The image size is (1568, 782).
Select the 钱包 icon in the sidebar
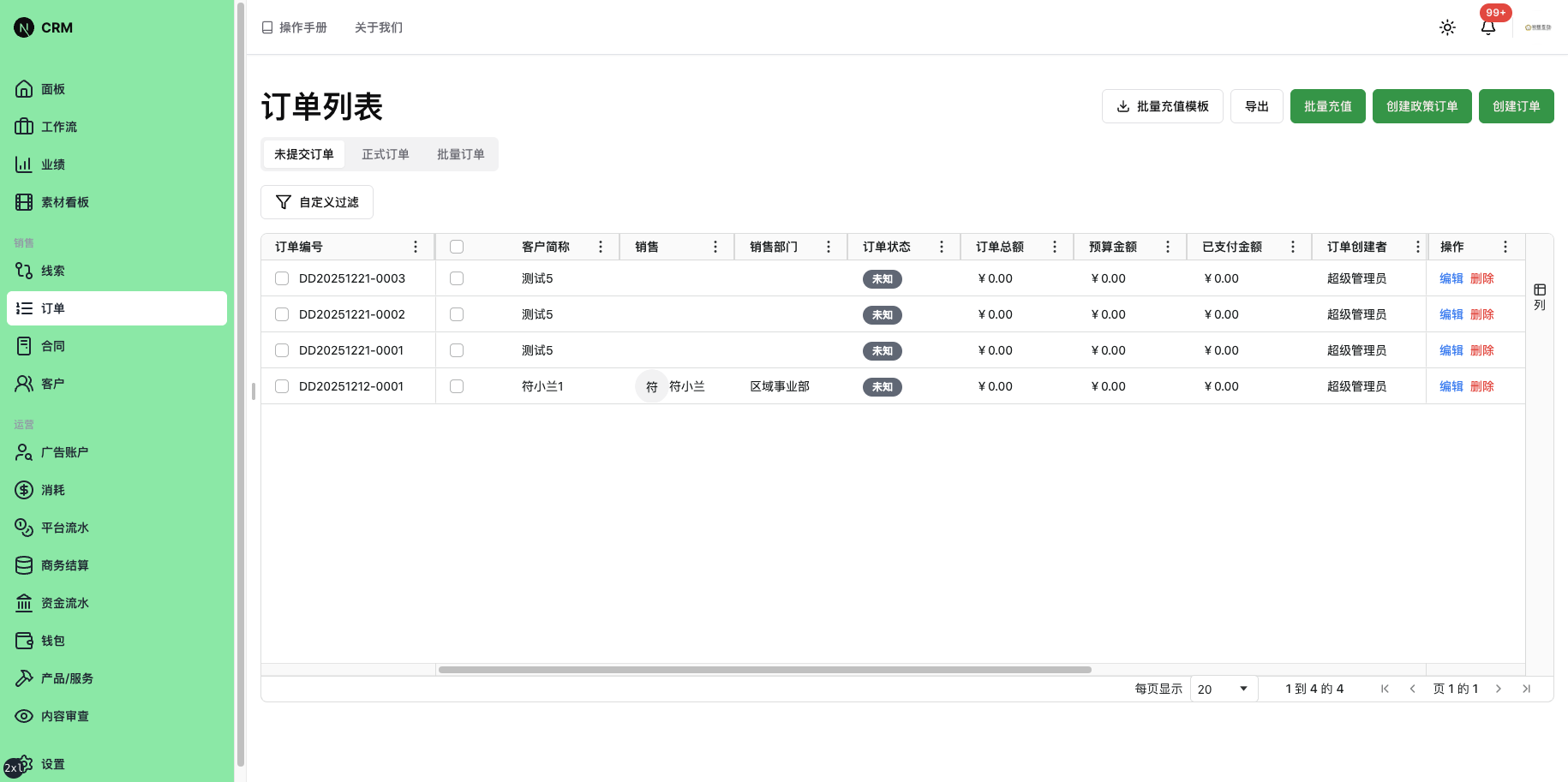pyautogui.click(x=24, y=641)
